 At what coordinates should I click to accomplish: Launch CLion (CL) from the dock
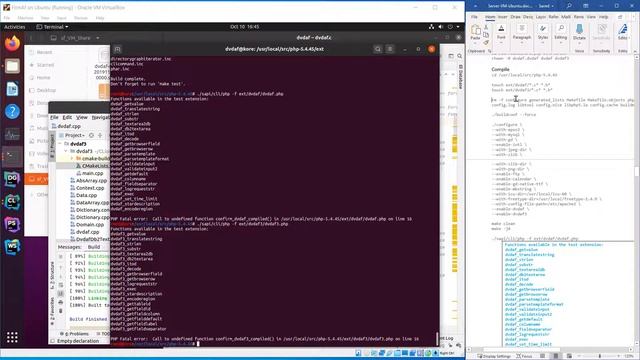[12, 202]
